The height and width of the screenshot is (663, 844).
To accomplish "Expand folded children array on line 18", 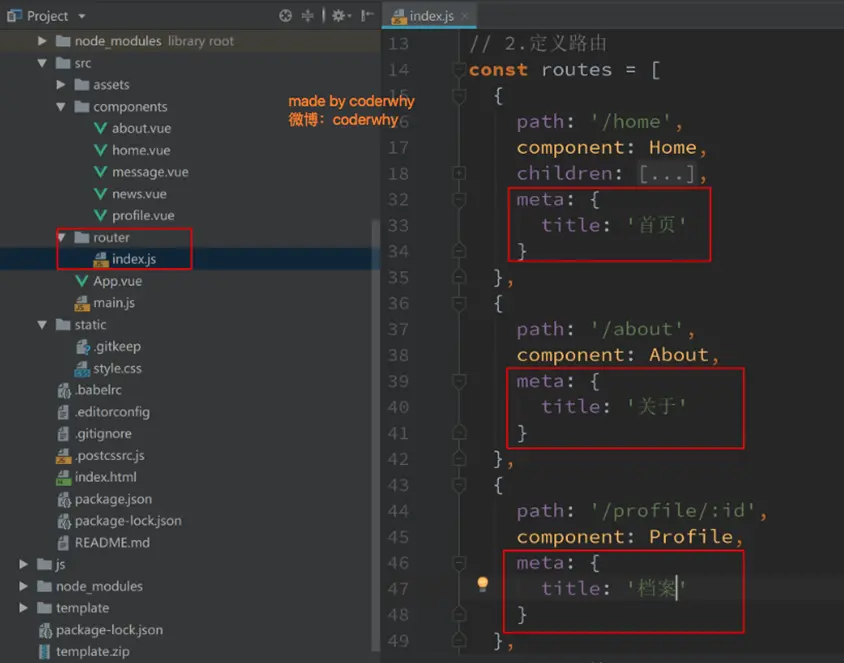I will pyautogui.click(x=459, y=173).
